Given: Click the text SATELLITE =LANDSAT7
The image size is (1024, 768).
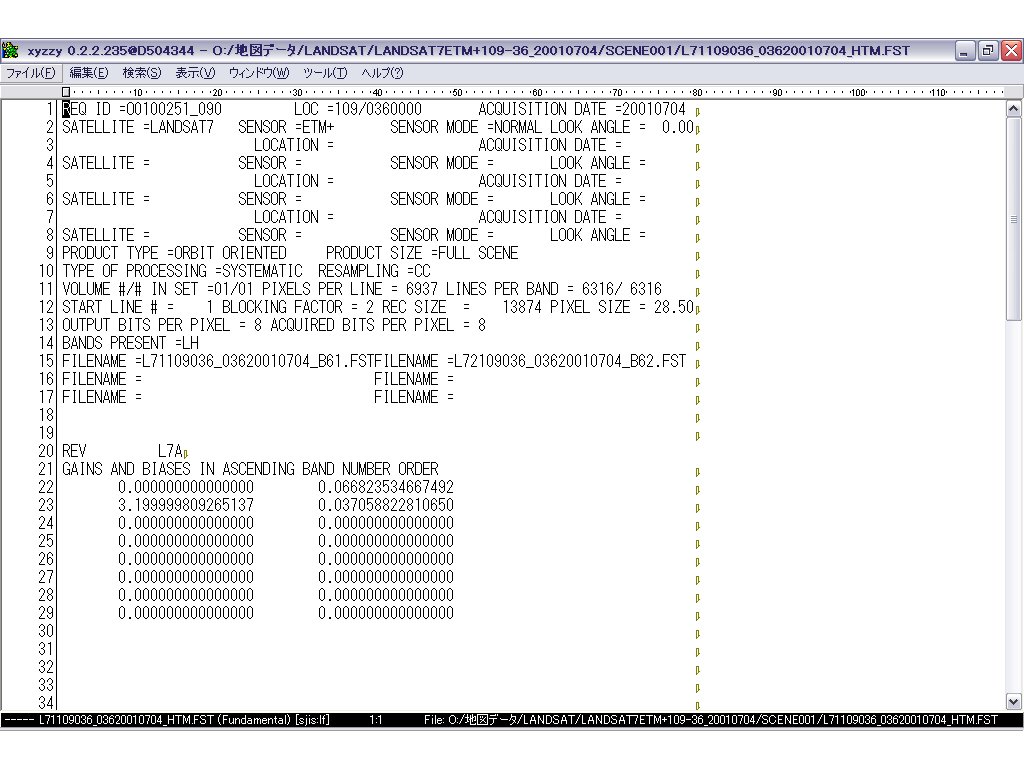Looking at the screenshot, I should [x=138, y=127].
